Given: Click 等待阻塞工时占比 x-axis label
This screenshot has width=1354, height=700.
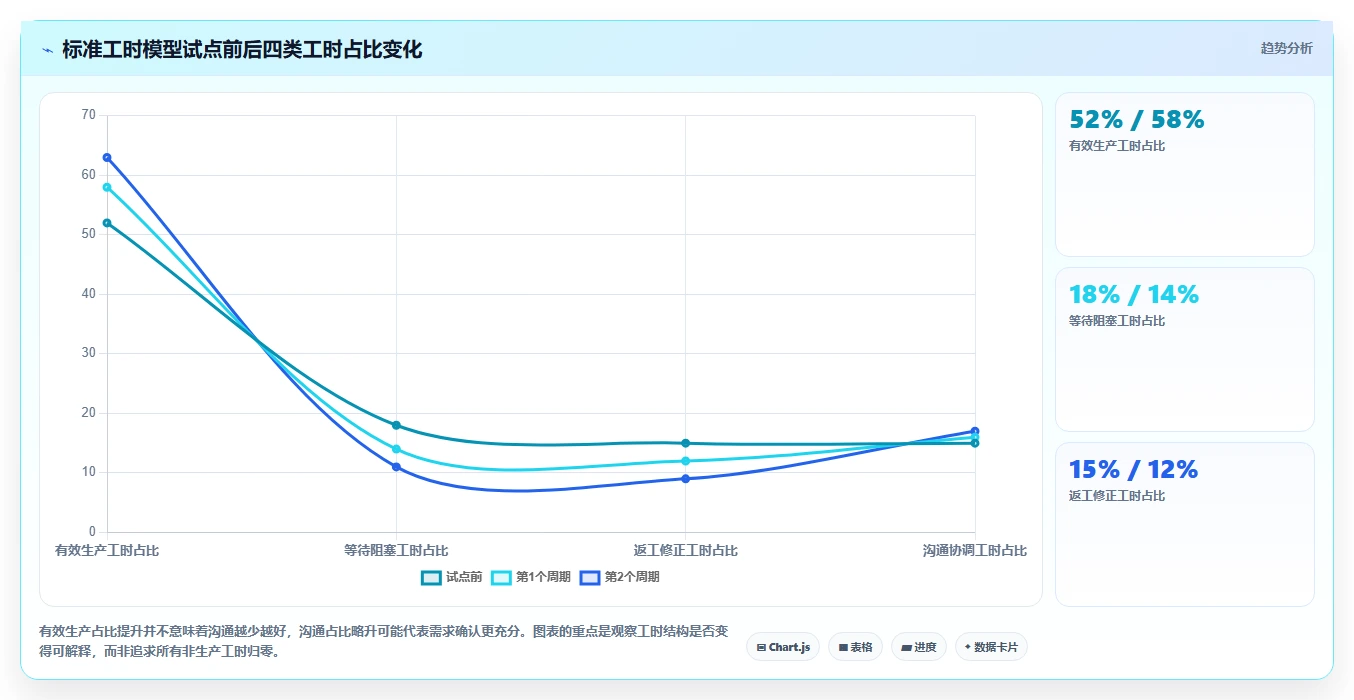Looking at the screenshot, I should [396, 550].
